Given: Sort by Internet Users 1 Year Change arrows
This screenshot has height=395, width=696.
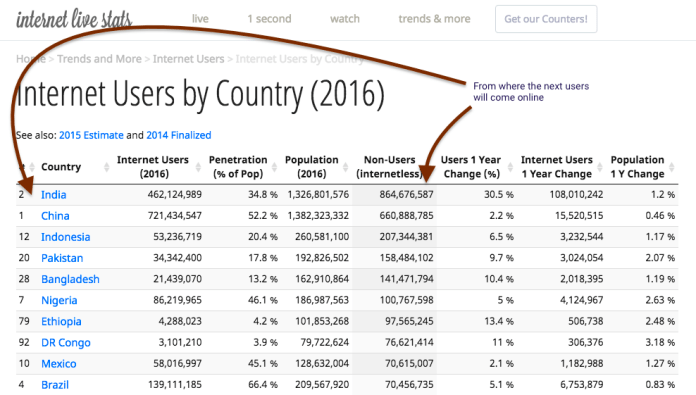Looking at the screenshot, I should pos(600,167).
